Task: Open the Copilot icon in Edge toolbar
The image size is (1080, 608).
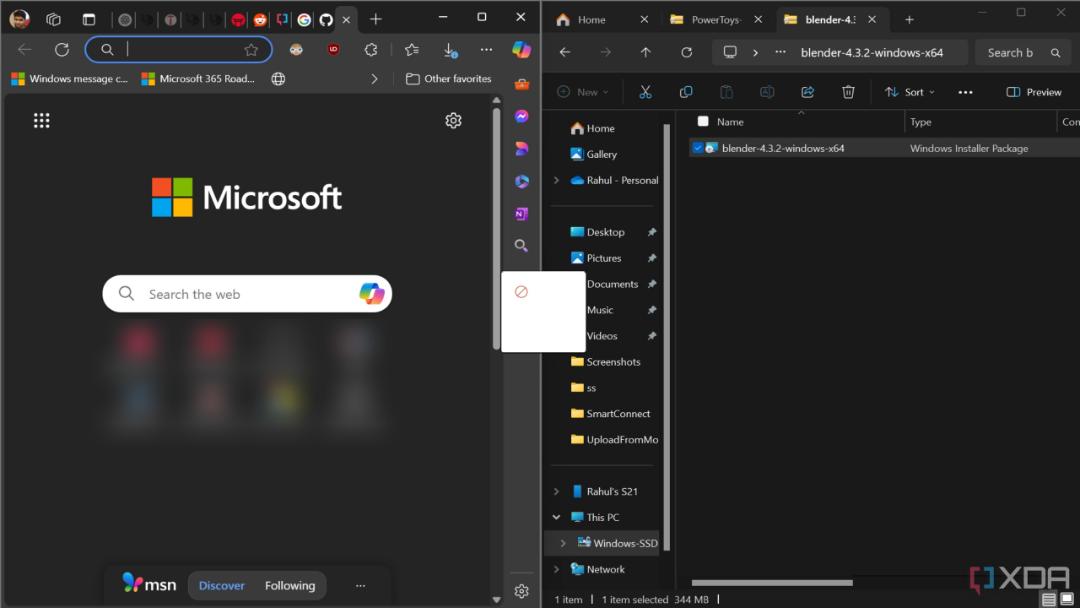Action: click(521, 50)
